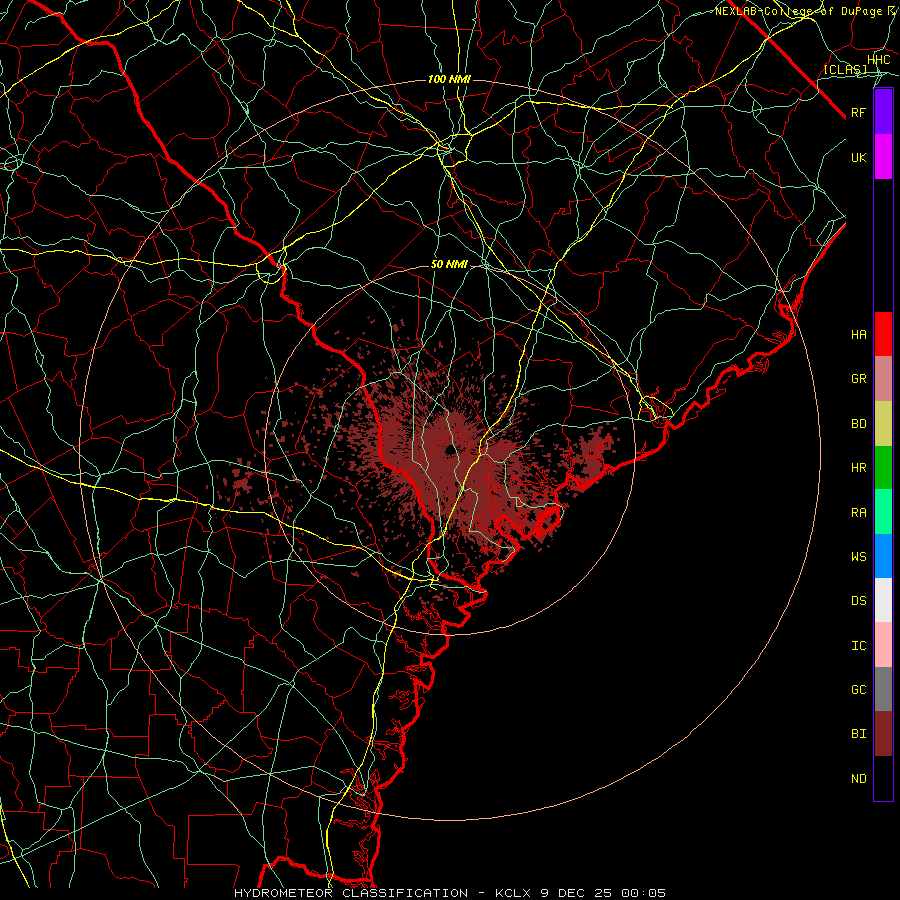Click the UK legend label

click(858, 157)
